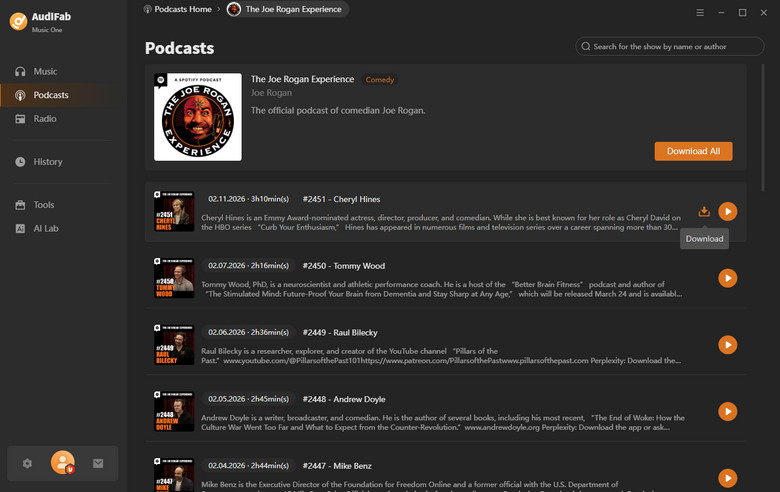Open the #2451 Cheryl Hines thumbnail
This screenshot has width=780, height=492.
point(174,211)
